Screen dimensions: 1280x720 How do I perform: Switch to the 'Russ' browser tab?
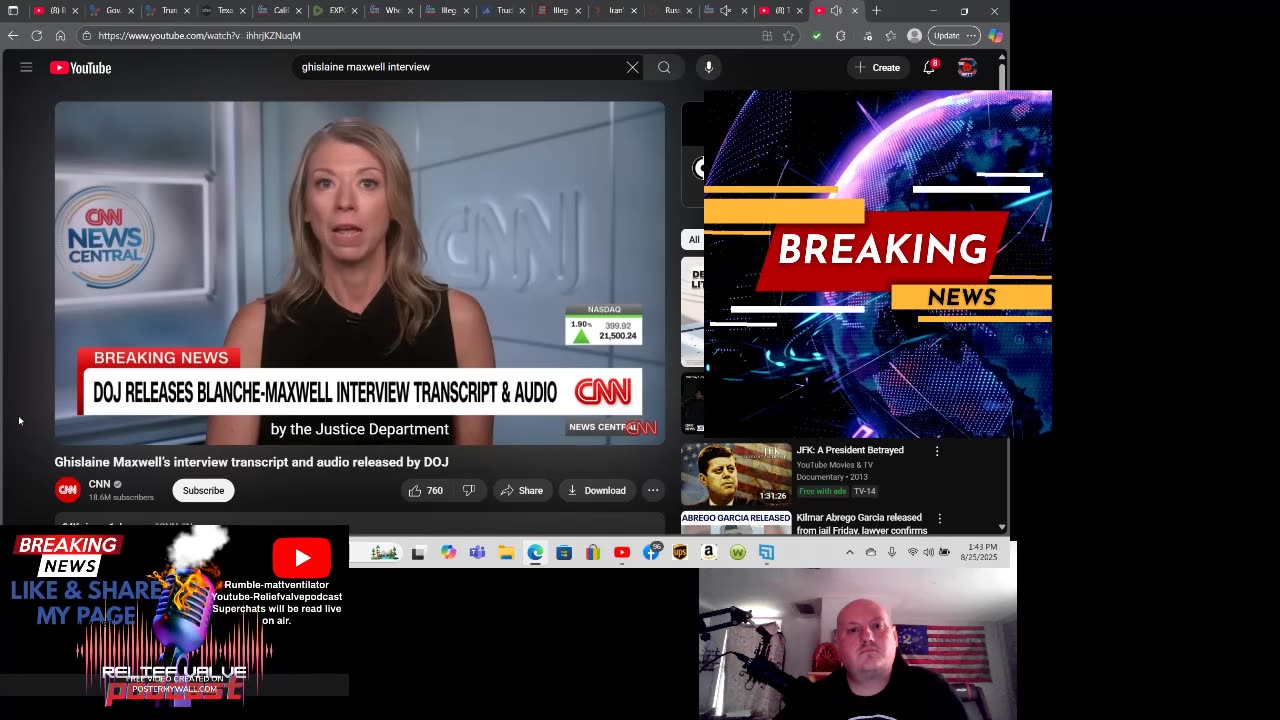pyautogui.click(x=668, y=11)
